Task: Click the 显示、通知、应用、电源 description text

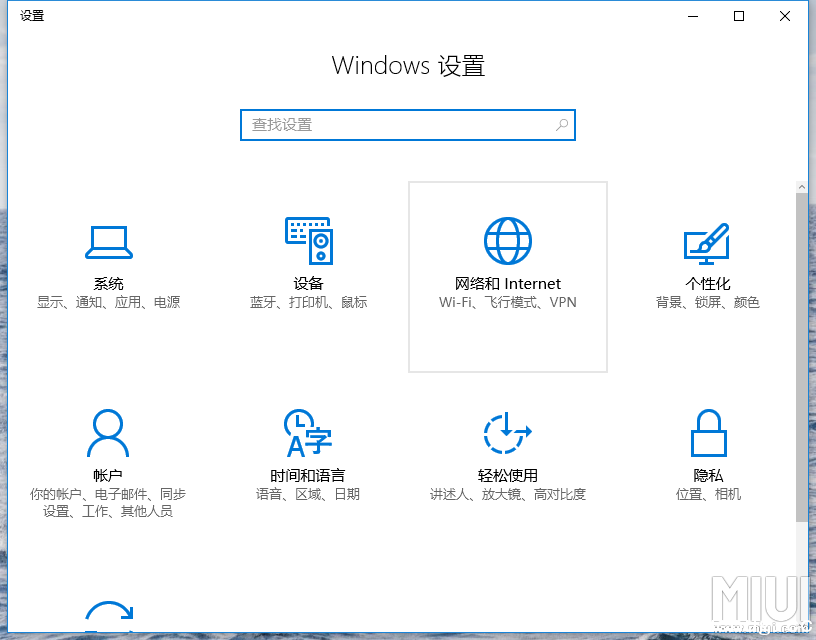Action: pyautogui.click(x=108, y=302)
